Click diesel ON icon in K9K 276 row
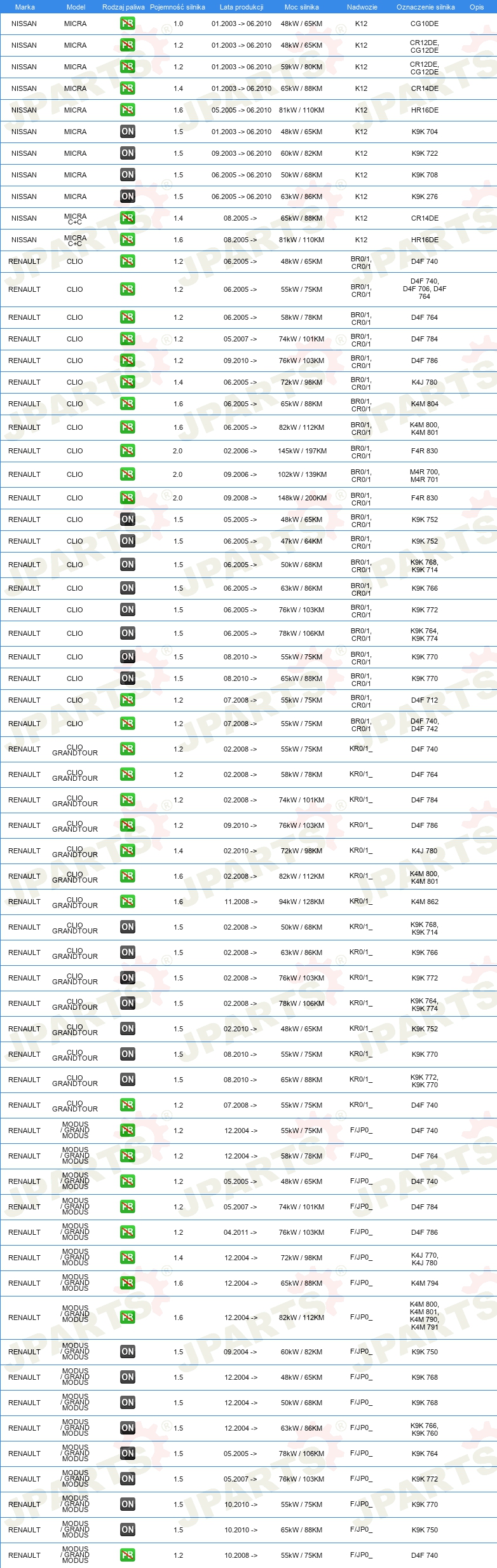 coord(127,196)
